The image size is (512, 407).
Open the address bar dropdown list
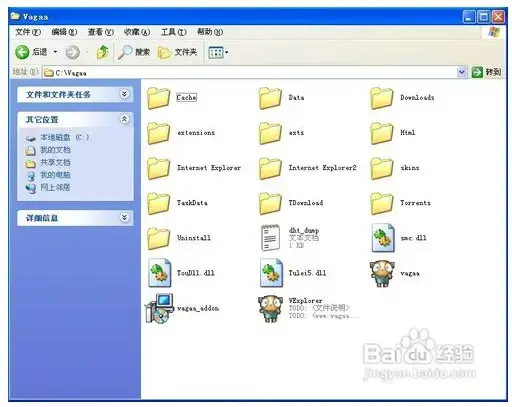[x=462, y=72]
